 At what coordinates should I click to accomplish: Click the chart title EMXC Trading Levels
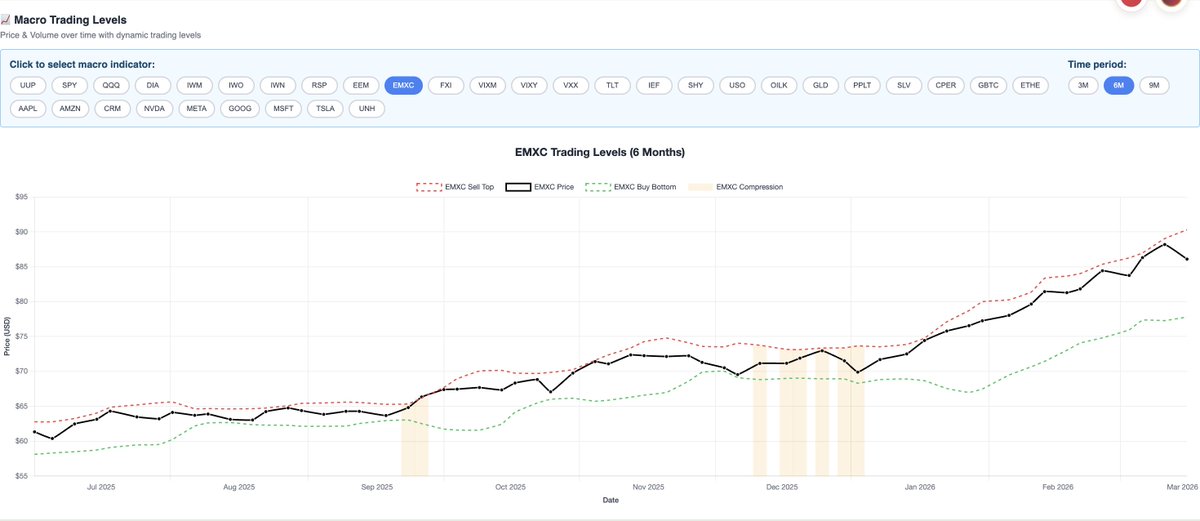coord(600,152)
